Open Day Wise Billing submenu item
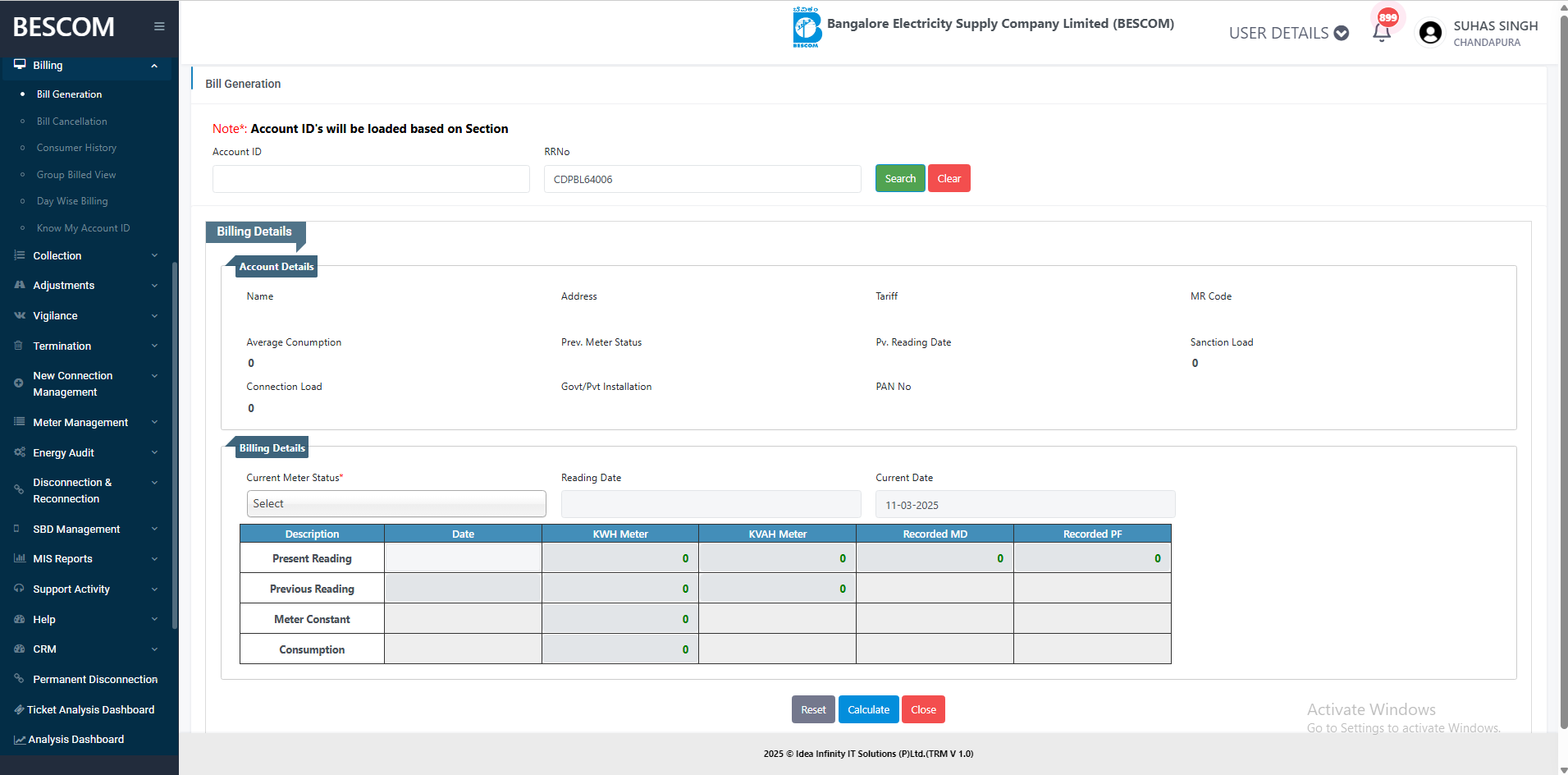This screenshot has height=775, width=1568. 72,201
